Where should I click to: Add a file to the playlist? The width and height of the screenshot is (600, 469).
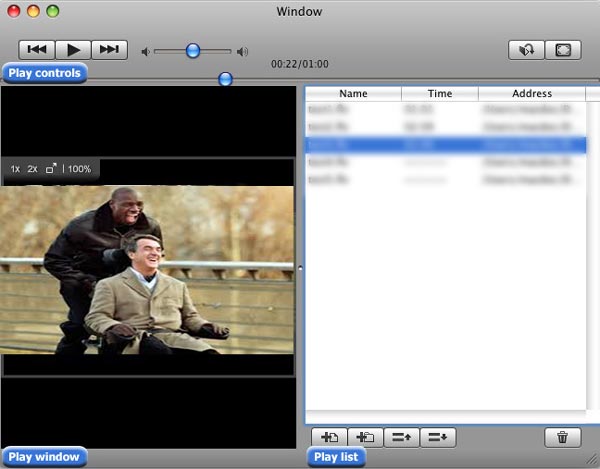pyautogui.click(x=329, y=437)
